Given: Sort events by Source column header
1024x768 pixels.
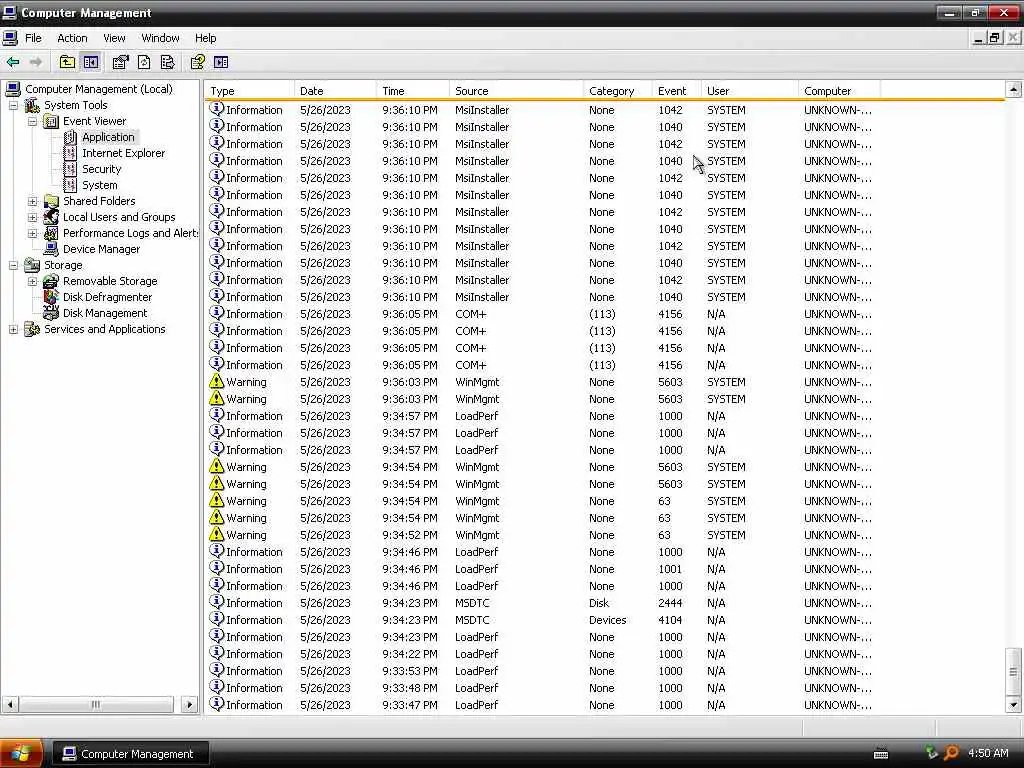Looking at the screenshot, I should click(516, 91).
